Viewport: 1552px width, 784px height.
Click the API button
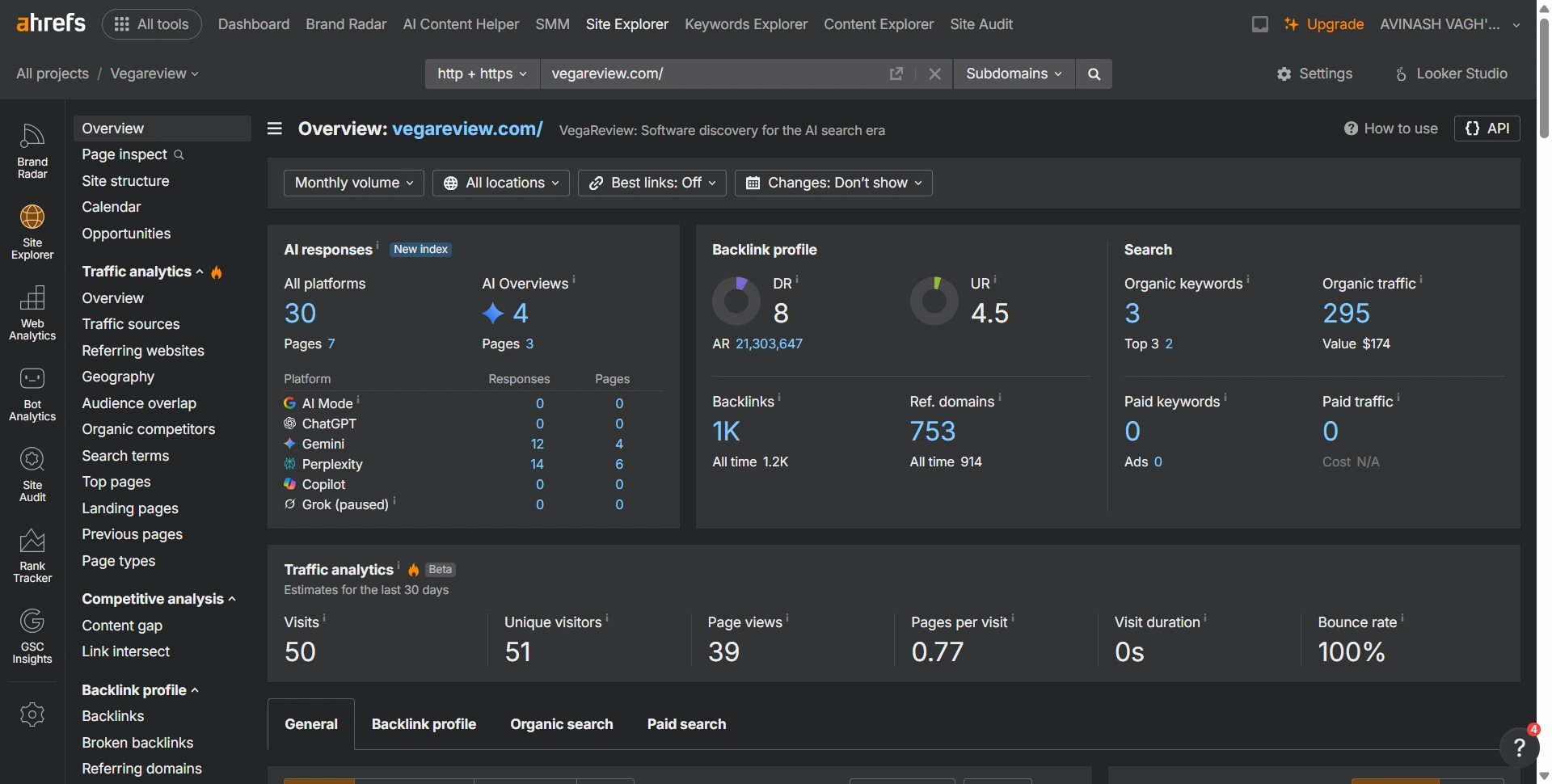point(1487,129)
